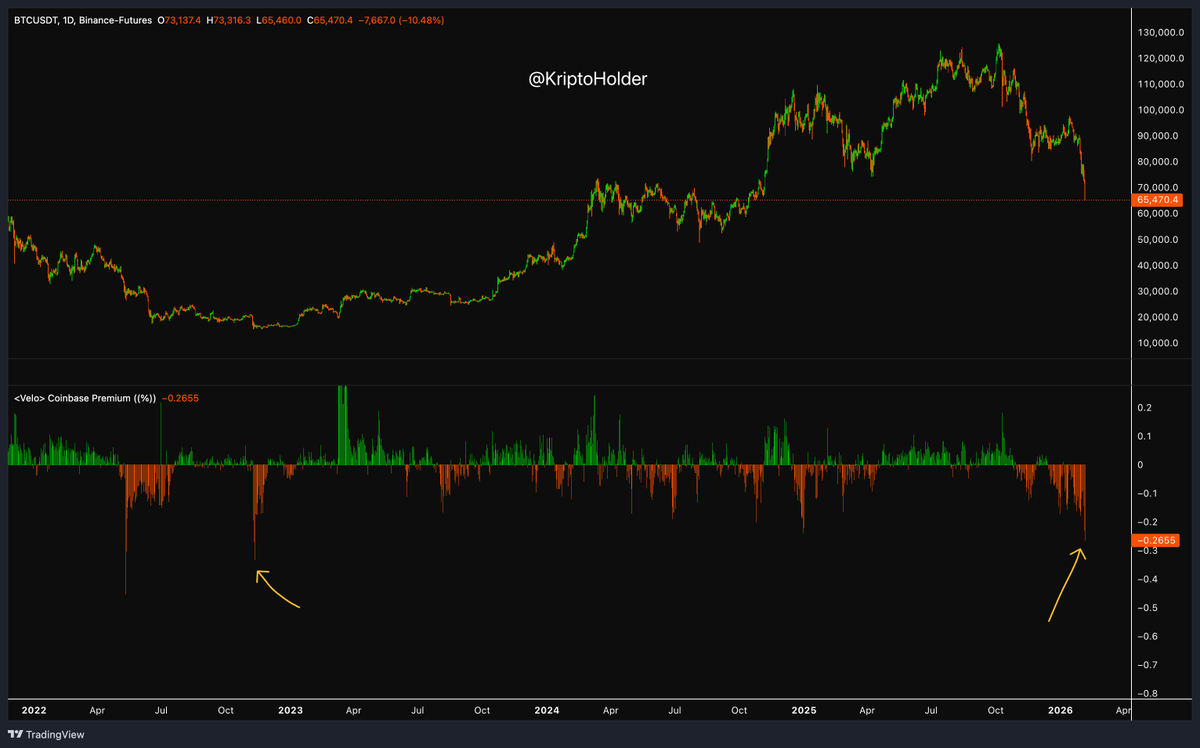Click the 2025 label on time axis

pos(804,710)
